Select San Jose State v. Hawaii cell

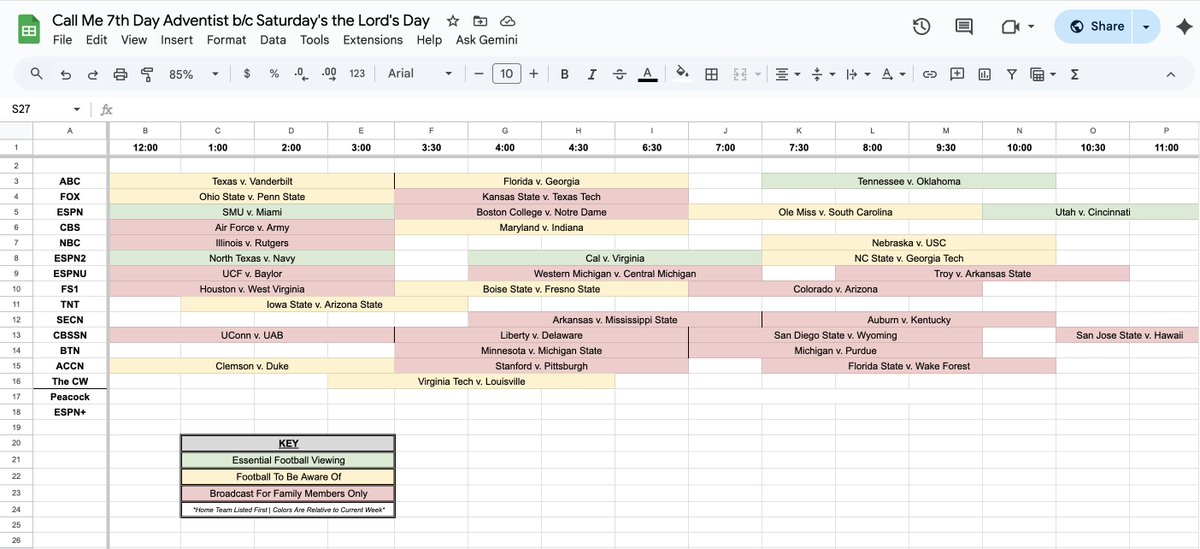[x=1128, y=335]
